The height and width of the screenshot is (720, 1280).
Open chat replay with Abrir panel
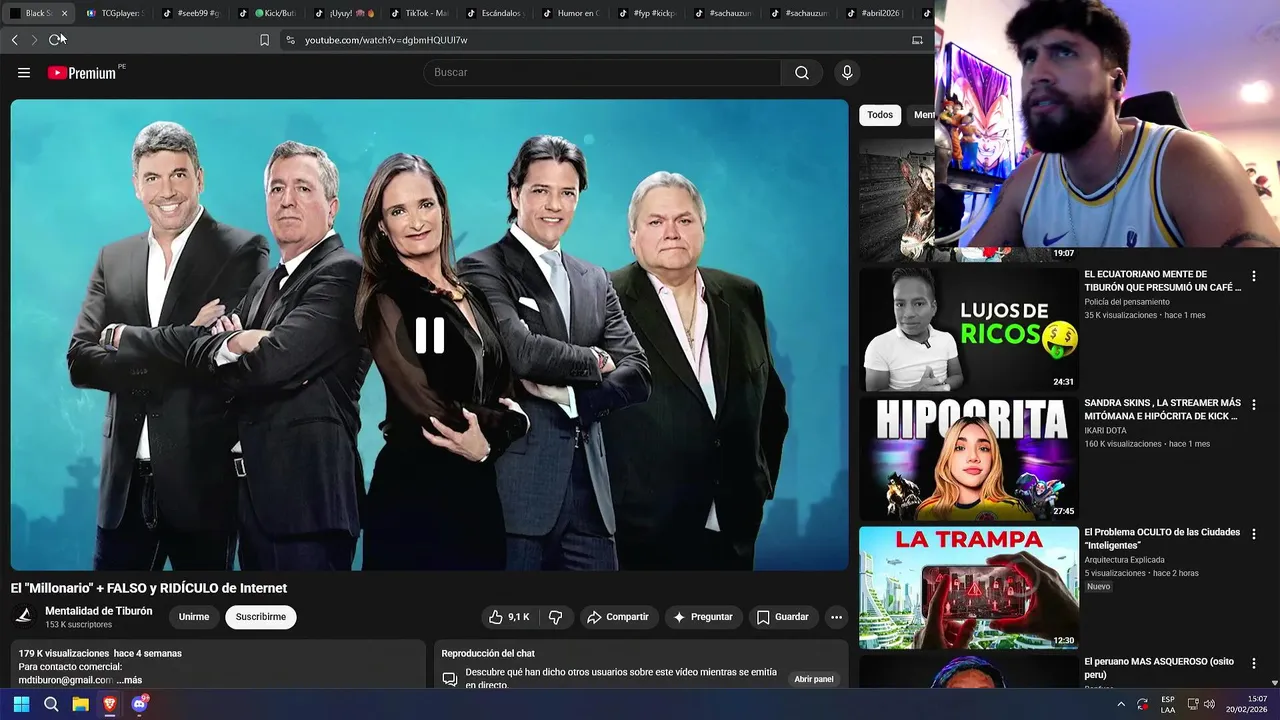[814, 679]
